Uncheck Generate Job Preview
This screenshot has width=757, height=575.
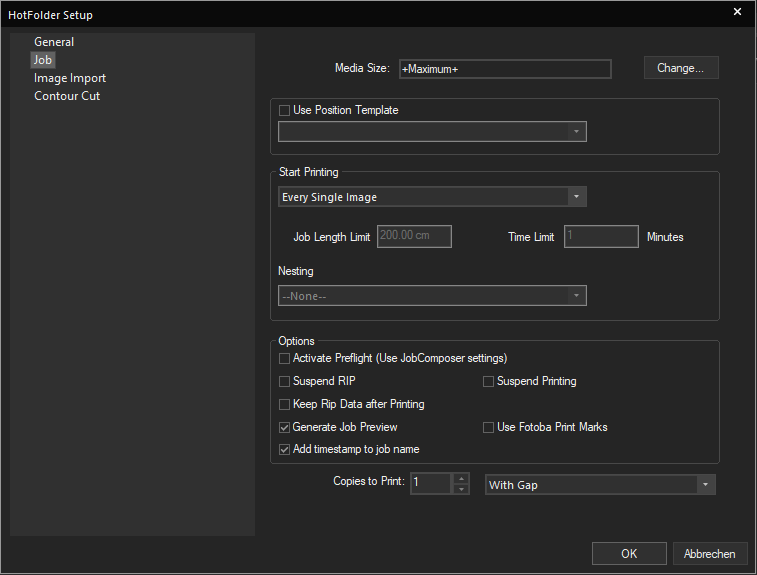point(284,428)
